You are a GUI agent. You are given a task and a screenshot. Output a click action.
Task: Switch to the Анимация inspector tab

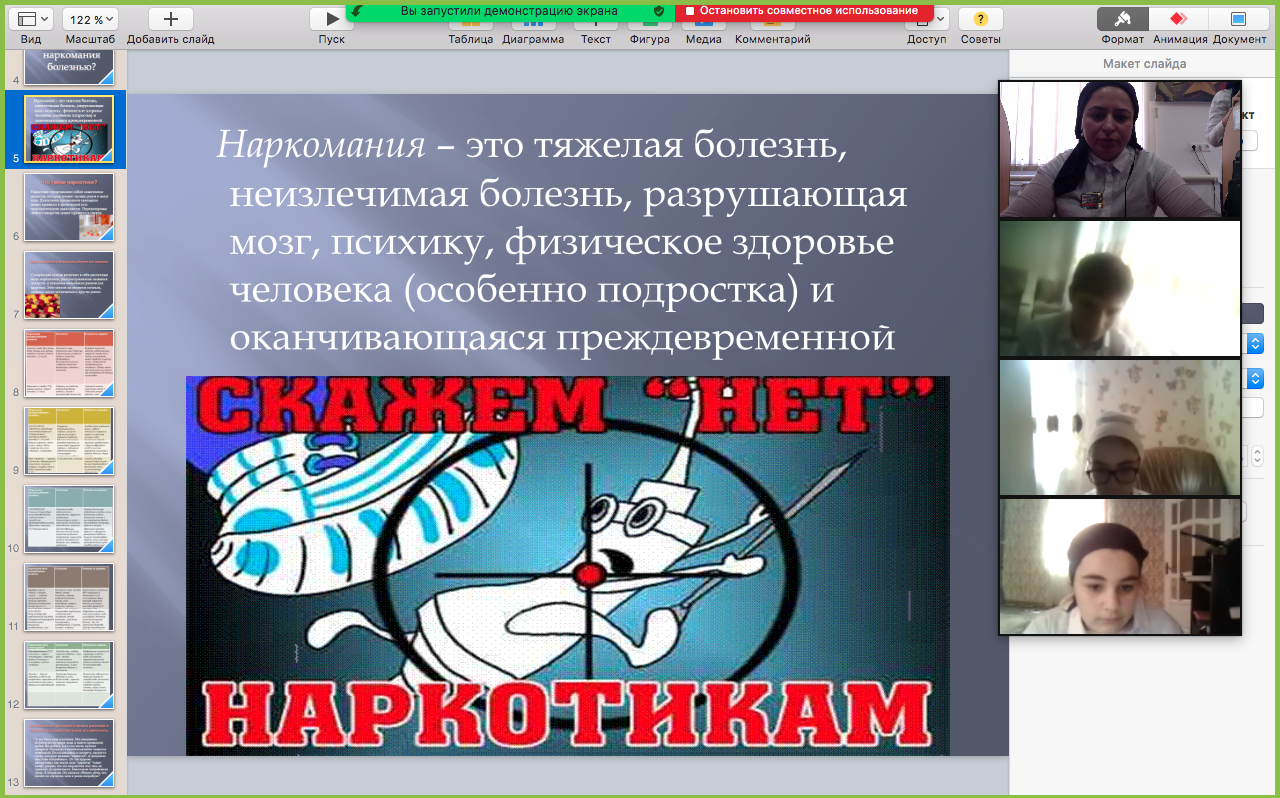tap(1178, 19)
